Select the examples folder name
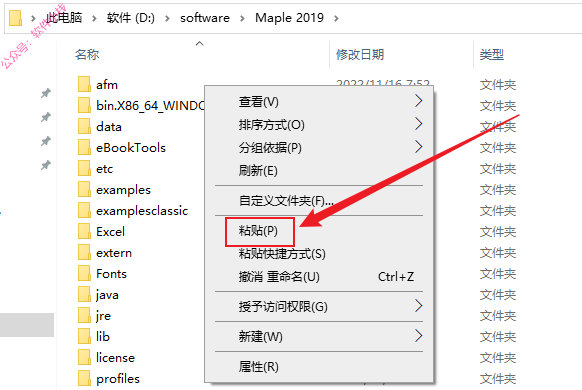Image resolution: width=582 pixels, height=390 pixels. click(123, 190)
